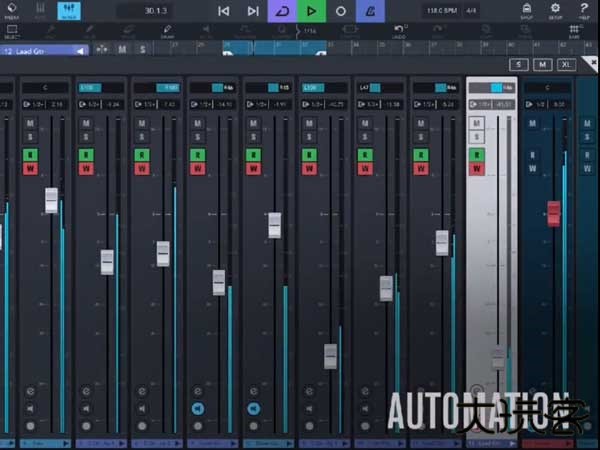Close the highlighted Mixer view button

click(x=70, y=12)
